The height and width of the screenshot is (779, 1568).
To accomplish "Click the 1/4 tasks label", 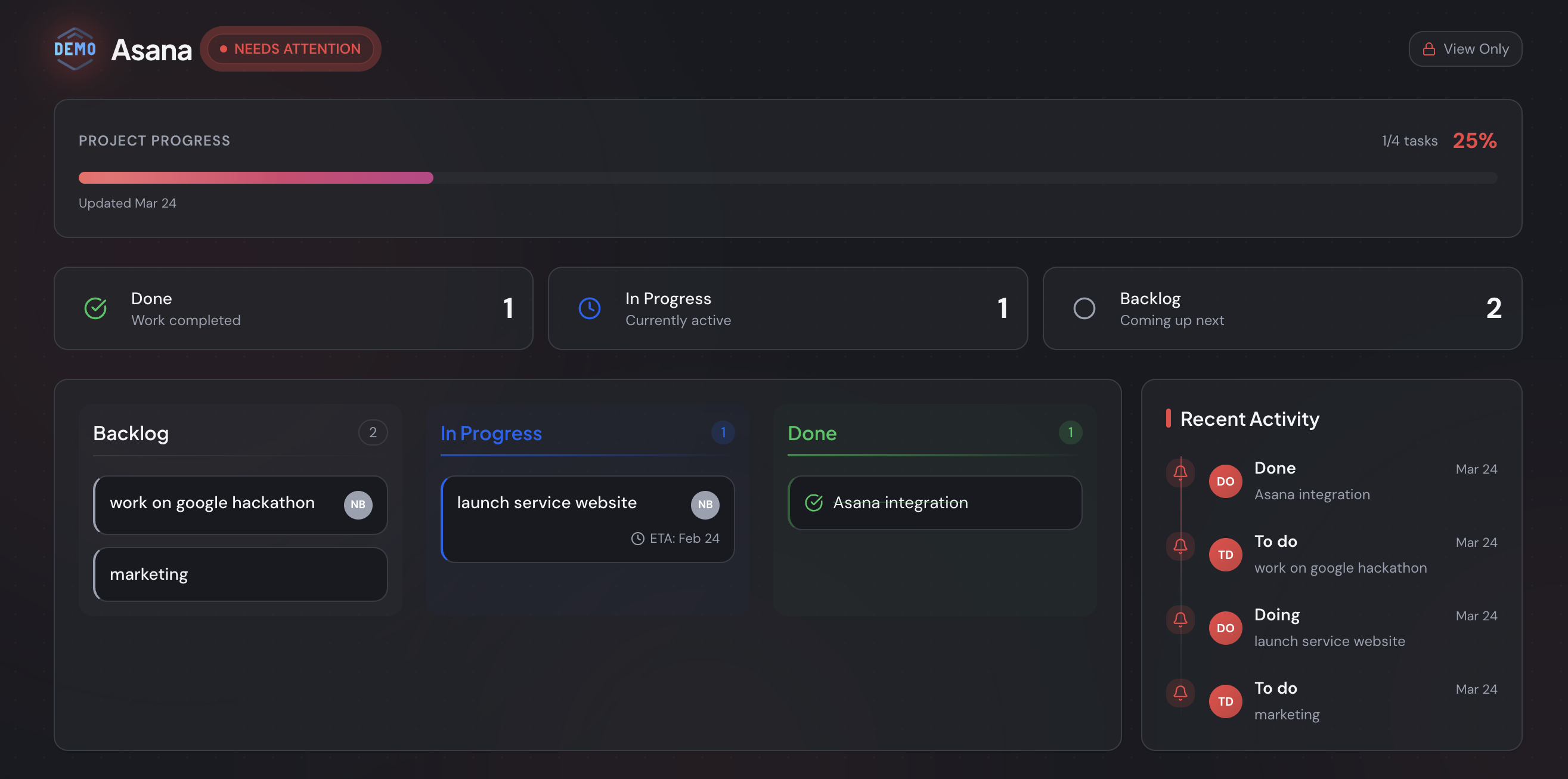I will [x=1409, y=141].
